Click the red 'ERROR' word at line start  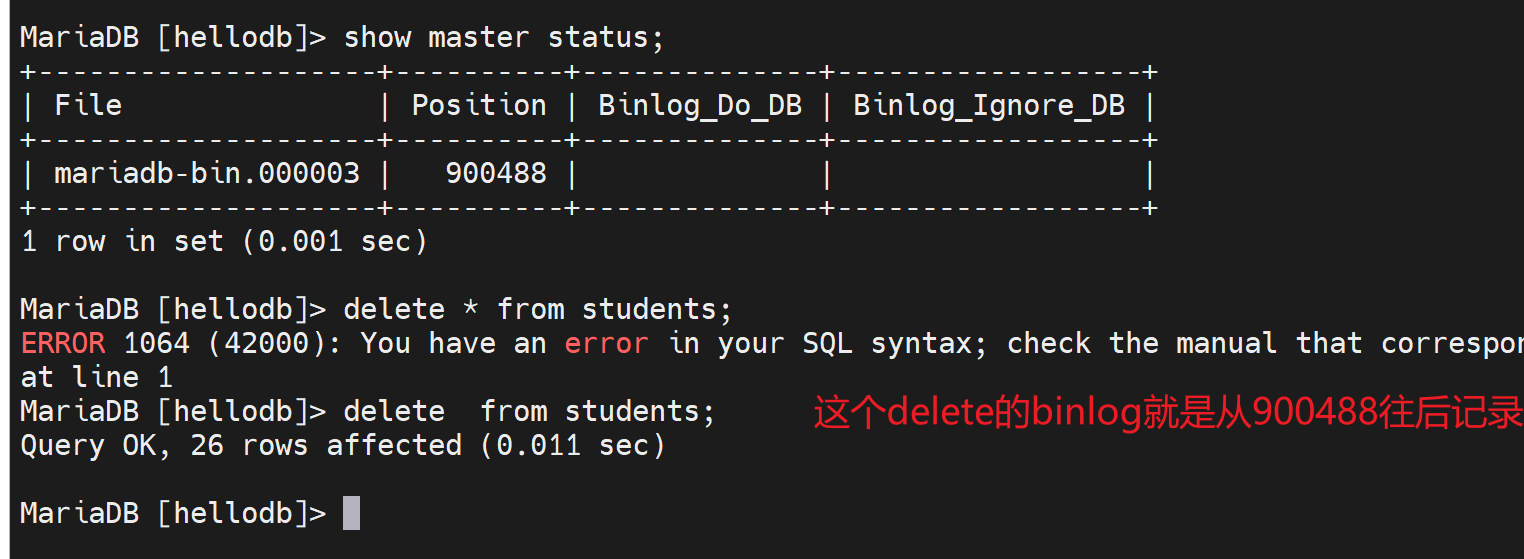(x=62, y=343)
